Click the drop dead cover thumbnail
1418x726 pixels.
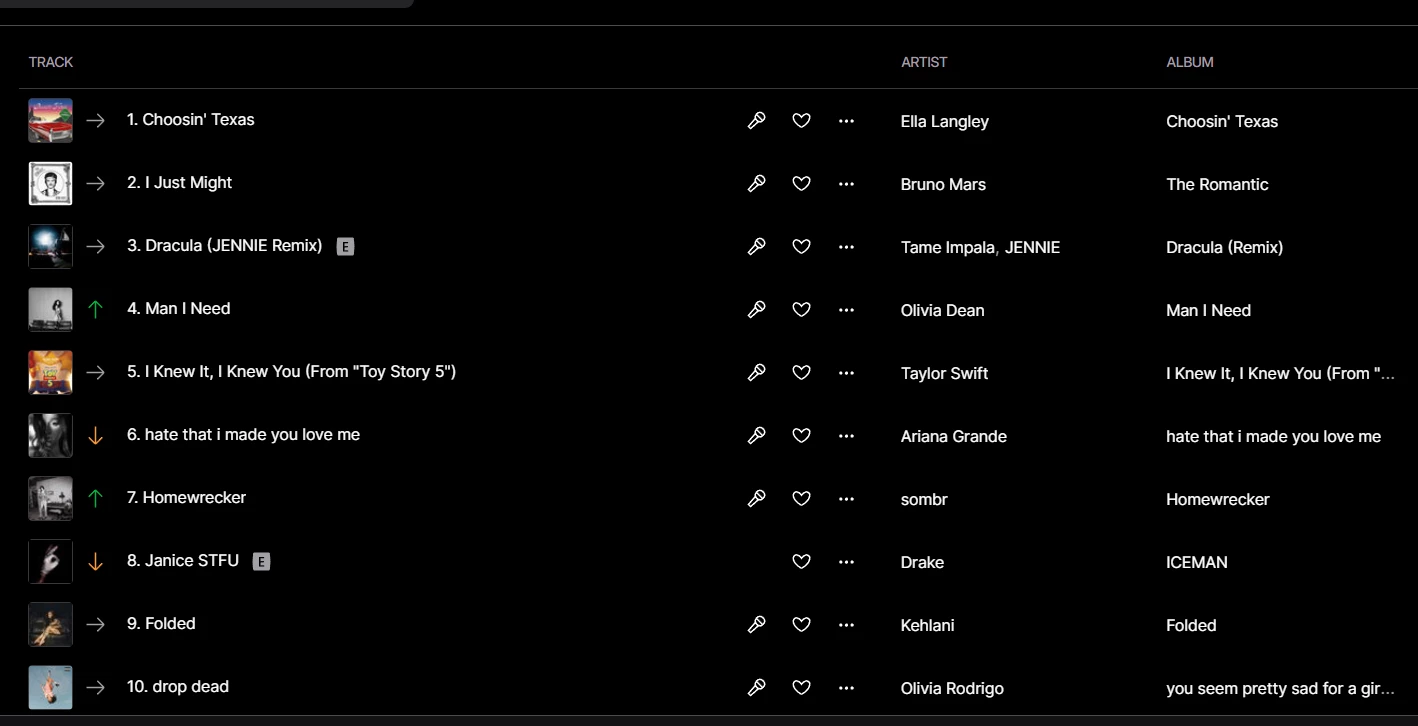coord(50,687)
